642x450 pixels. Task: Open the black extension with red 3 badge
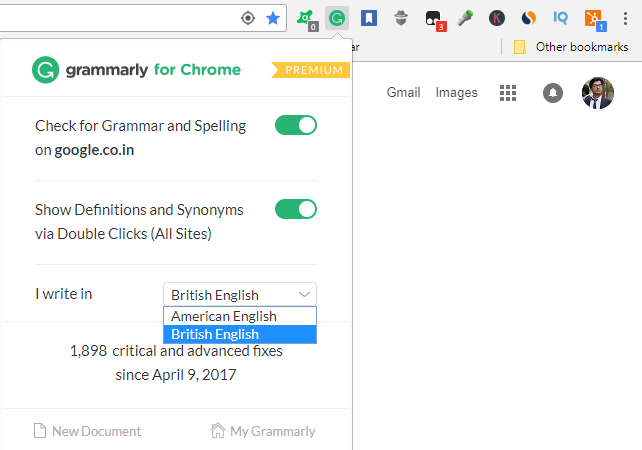point(435,20)
